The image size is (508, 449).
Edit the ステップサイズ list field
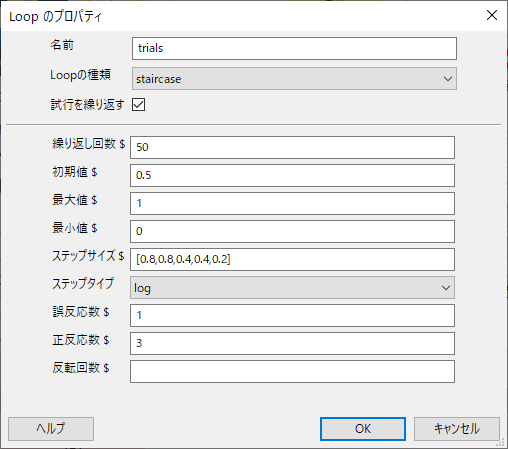(292, 259)
